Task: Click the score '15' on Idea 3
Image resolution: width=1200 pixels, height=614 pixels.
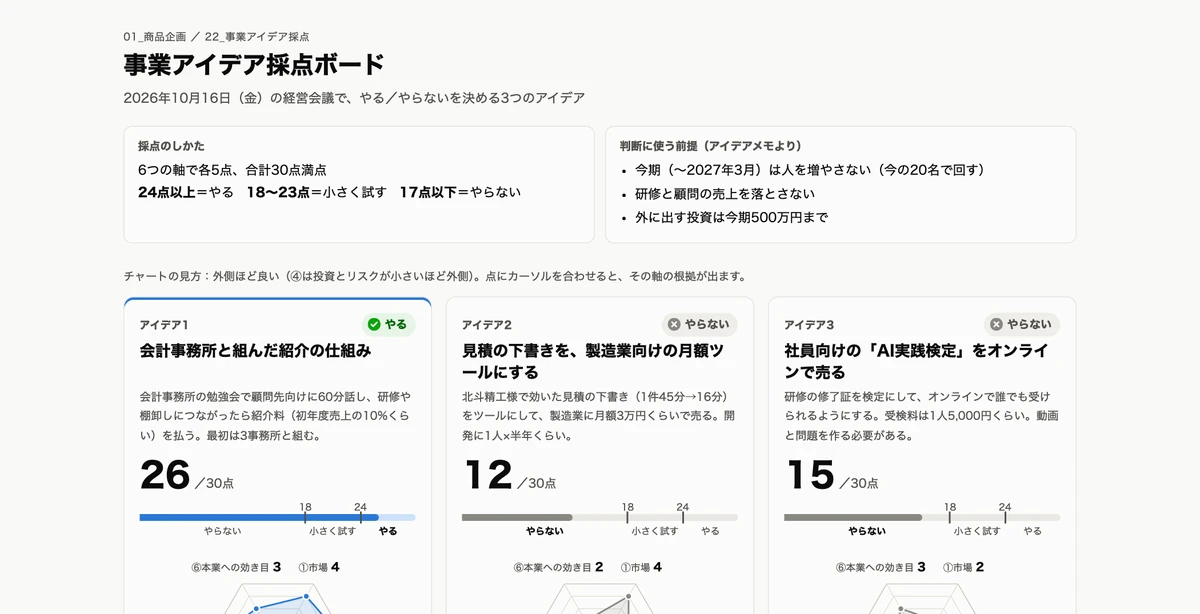Action: [x=810, y=475]
